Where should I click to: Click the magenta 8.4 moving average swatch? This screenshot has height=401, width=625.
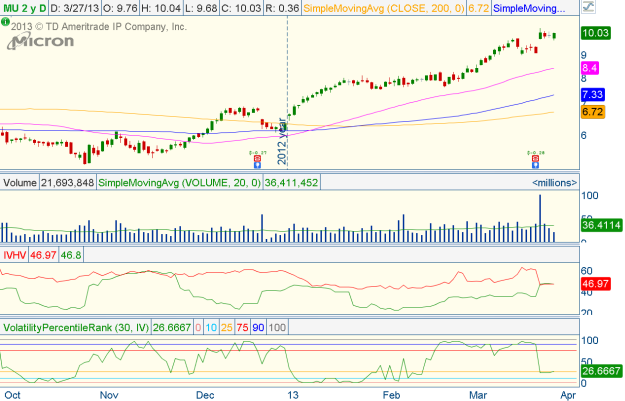(590, 67)
